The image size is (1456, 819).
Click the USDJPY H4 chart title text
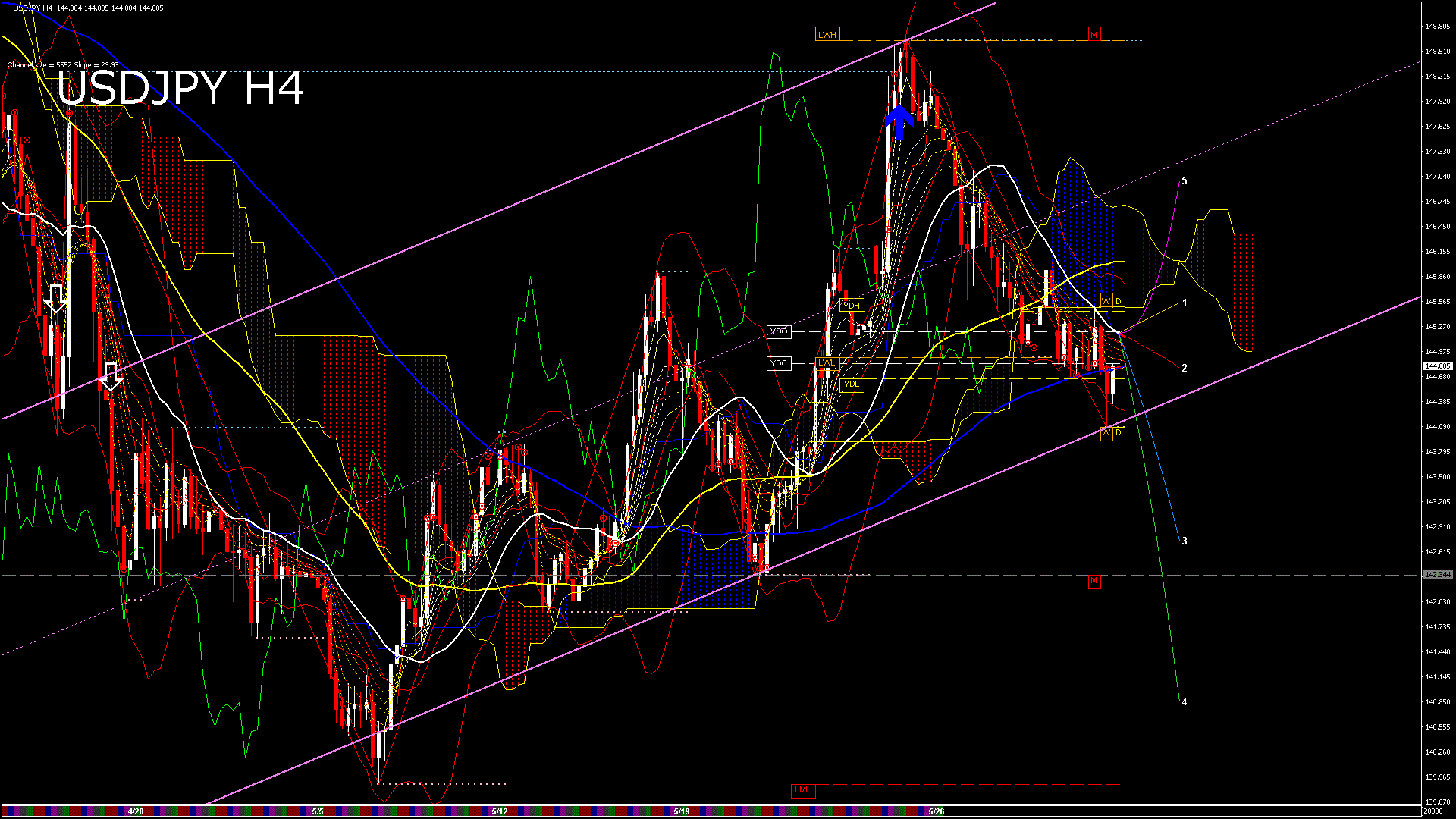tap(180, 88)
